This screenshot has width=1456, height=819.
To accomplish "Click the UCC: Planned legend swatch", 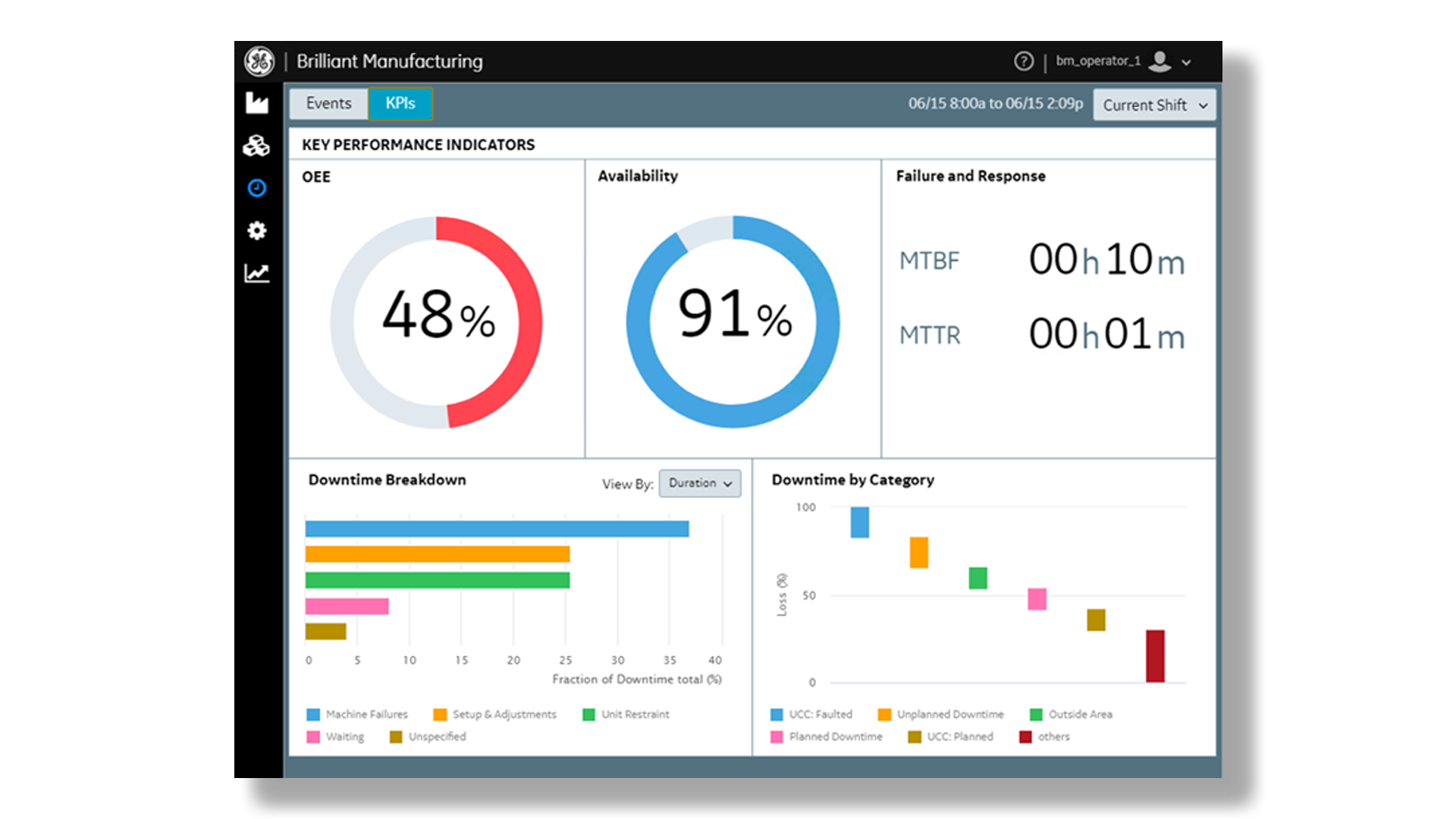I will click(915, 737).
